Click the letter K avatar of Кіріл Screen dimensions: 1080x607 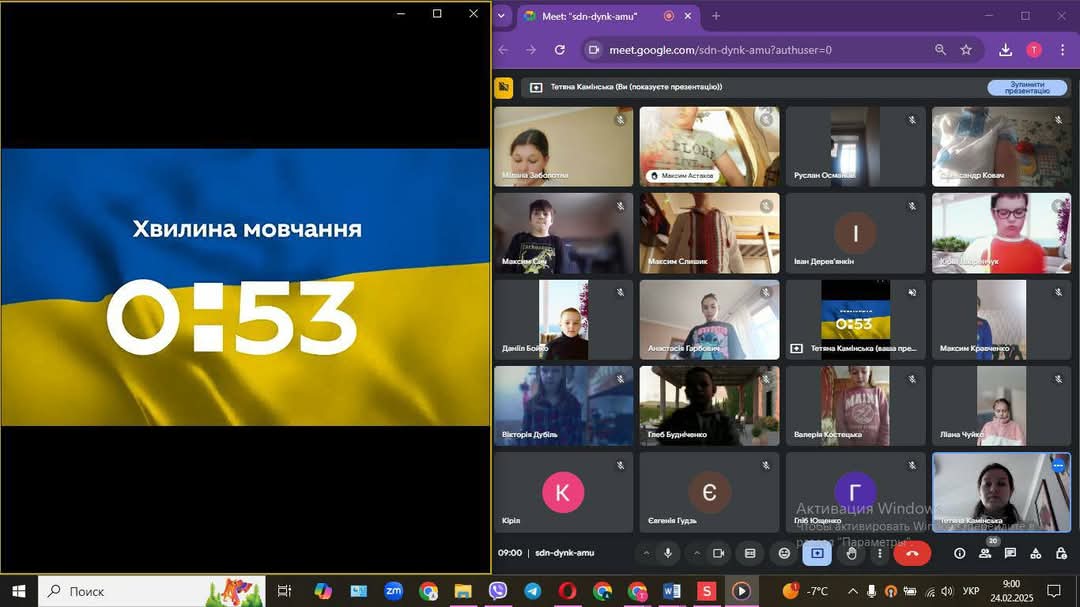point(563,492)
